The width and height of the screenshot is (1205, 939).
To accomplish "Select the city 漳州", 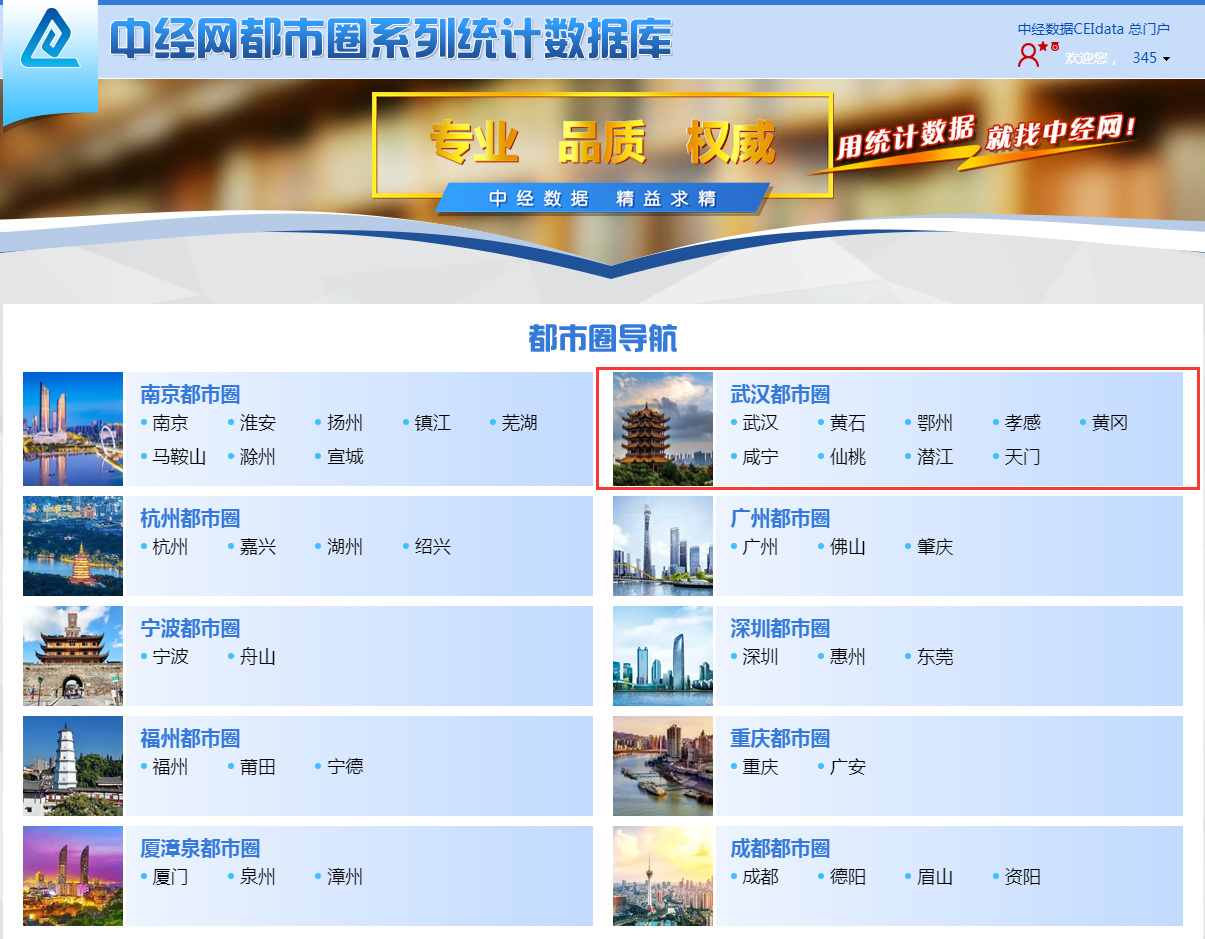I will (x=345, y=877).
